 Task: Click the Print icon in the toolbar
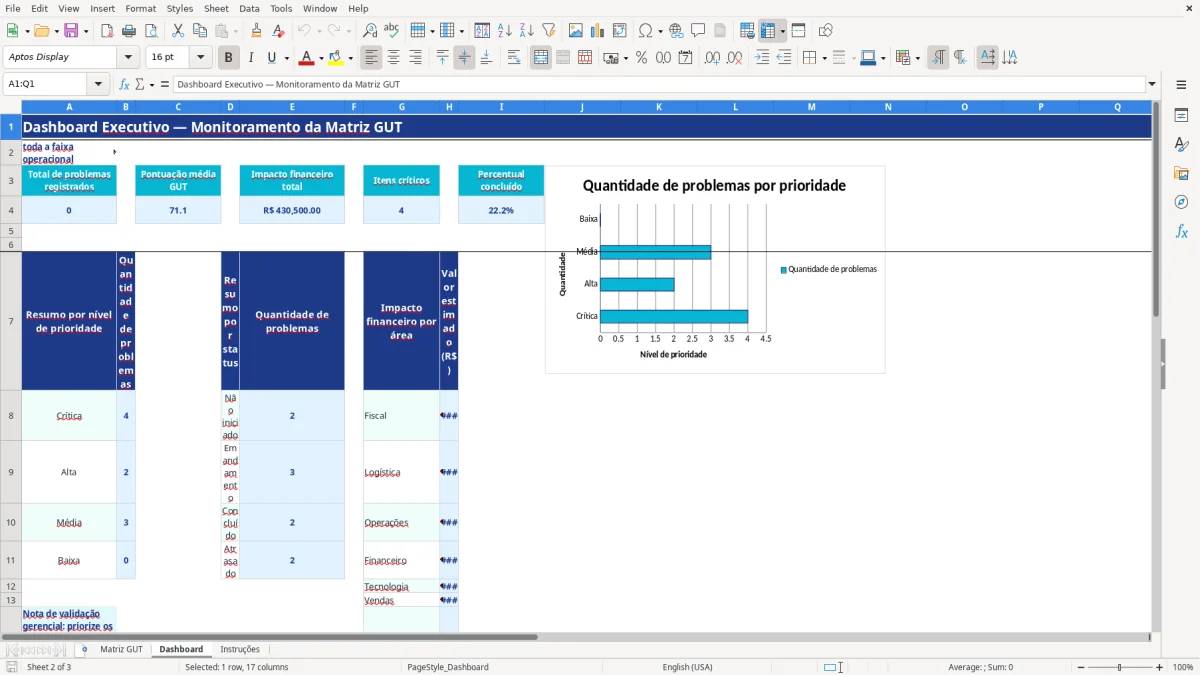coord(128,31)
